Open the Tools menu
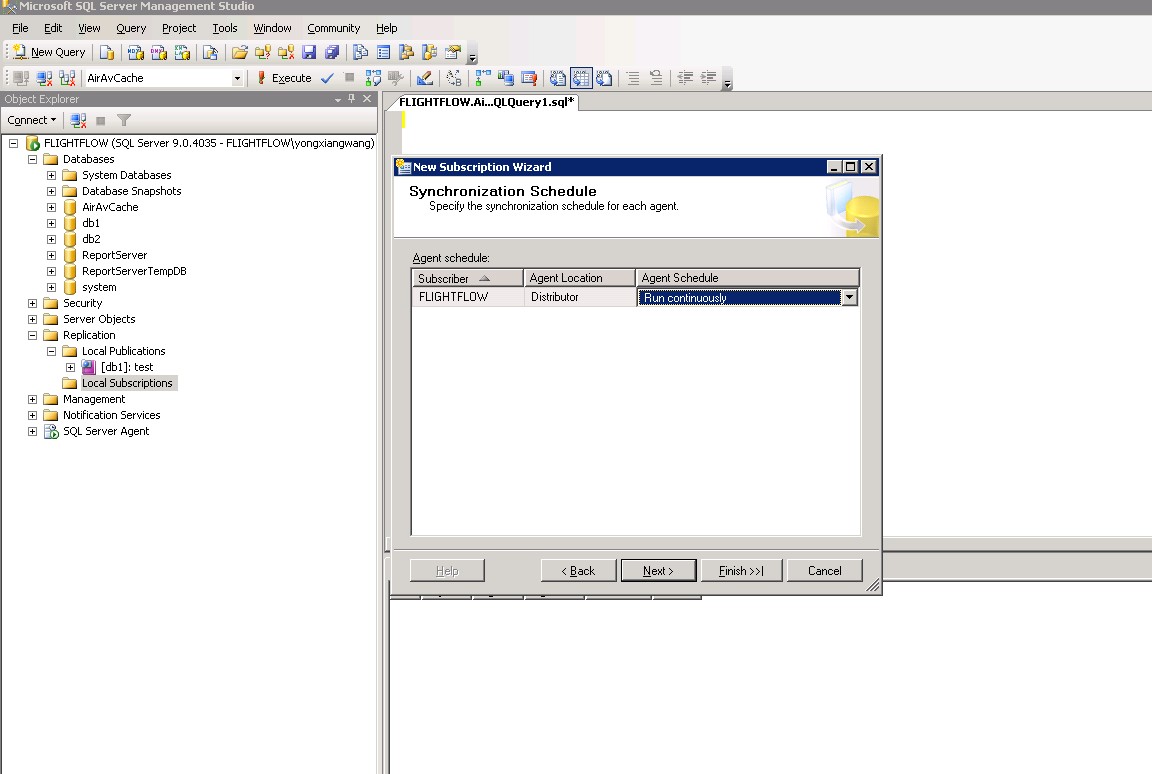This screenshot has height=774, width=1152. tap(225, 28)
